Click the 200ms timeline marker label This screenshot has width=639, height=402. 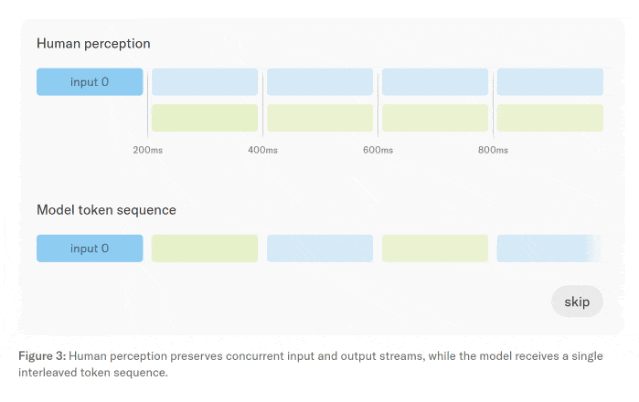click(x=148, y=150)
